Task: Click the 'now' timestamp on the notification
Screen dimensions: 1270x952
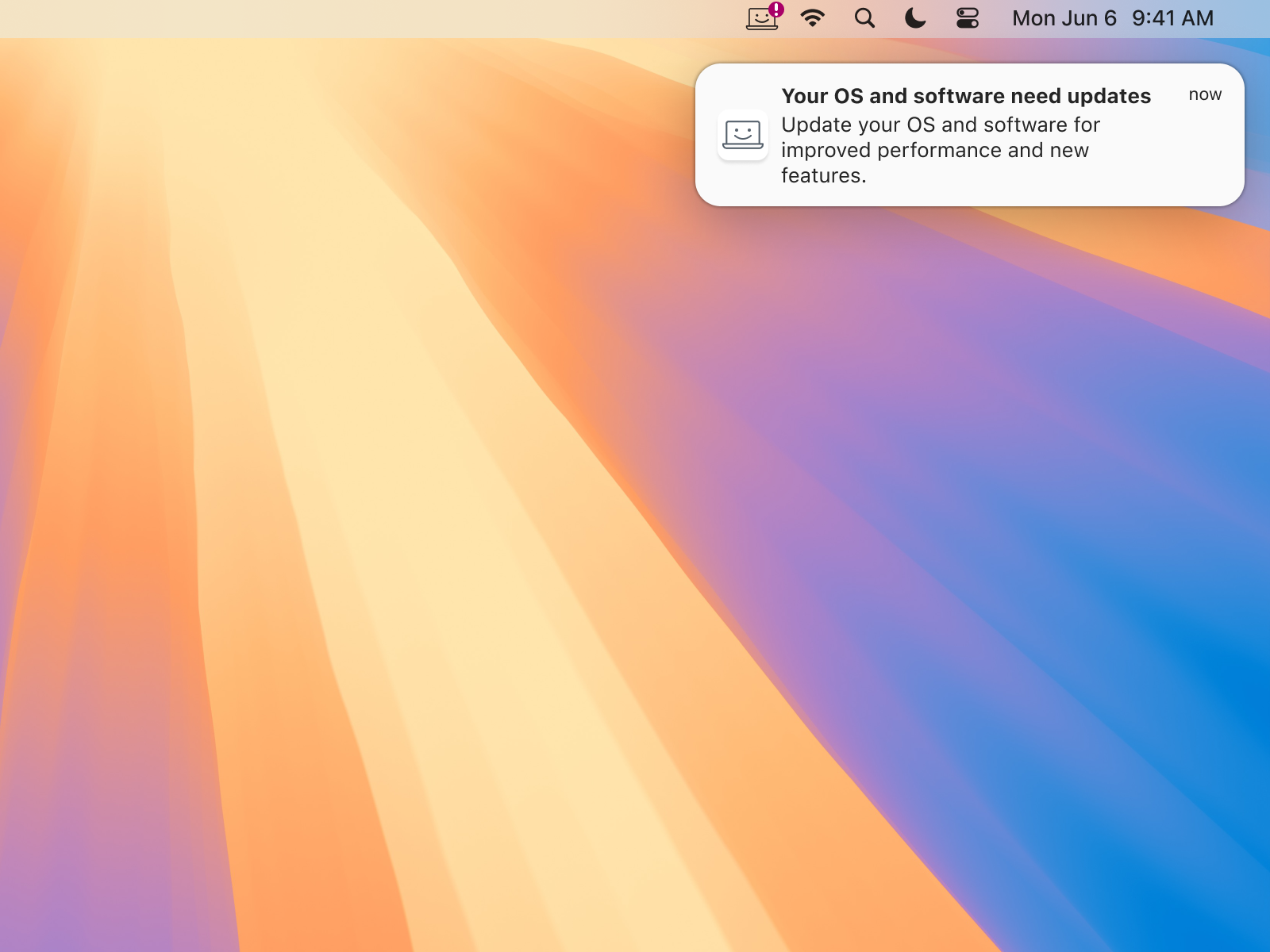Action: coord(1205,94)
